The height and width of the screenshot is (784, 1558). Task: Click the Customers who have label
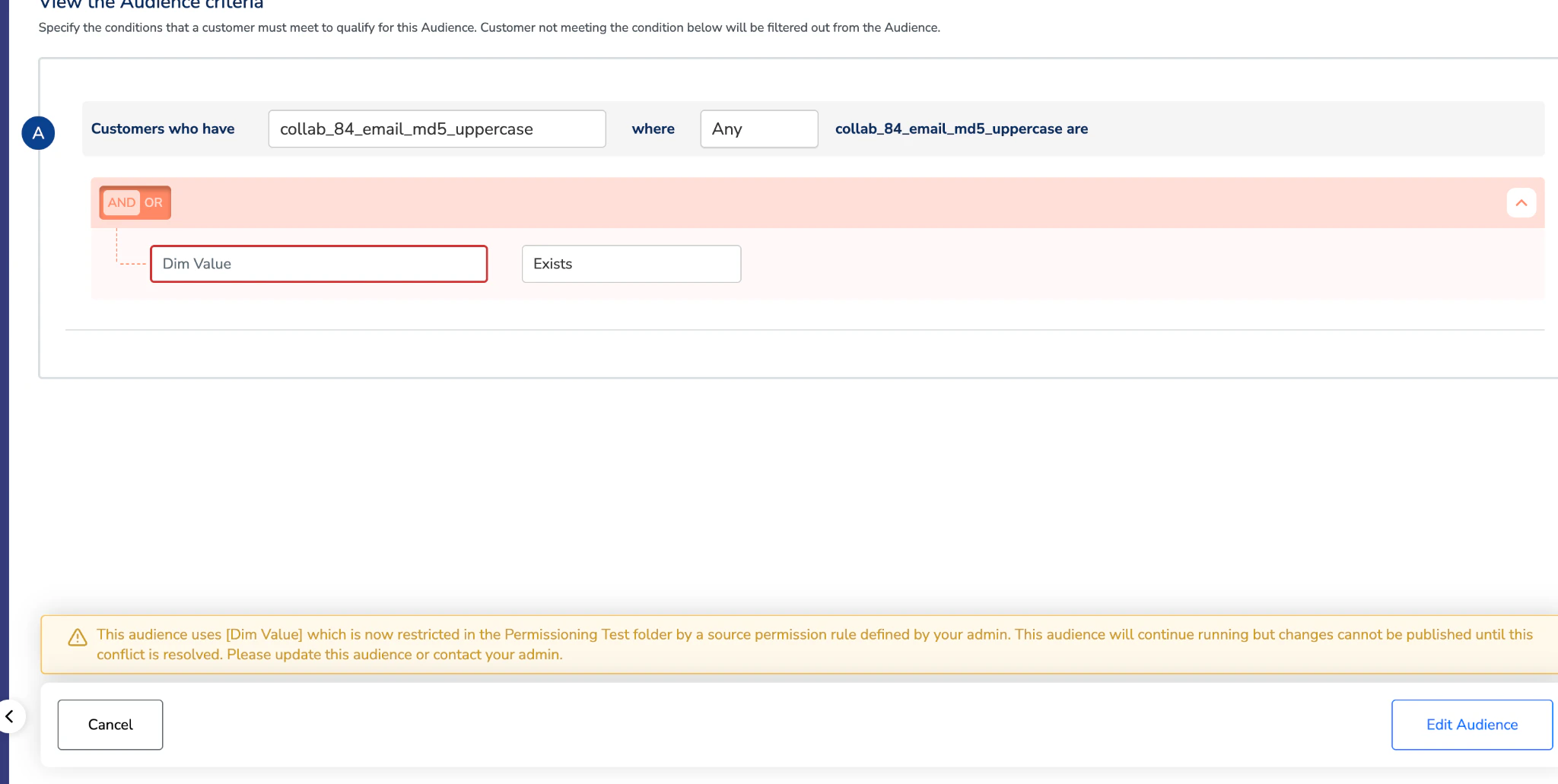click(163, 129)
